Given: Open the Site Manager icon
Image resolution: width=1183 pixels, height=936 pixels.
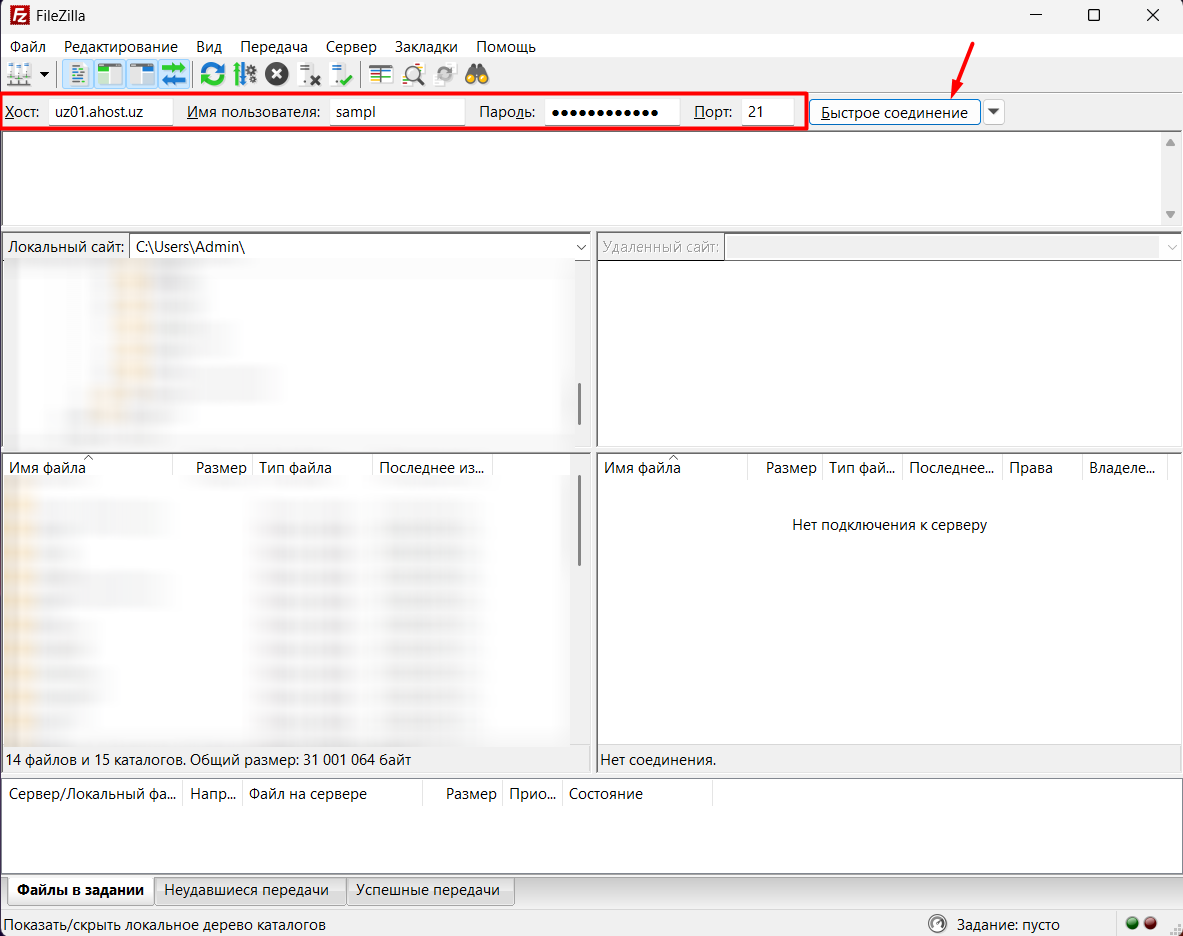Looking at the screenshot, I should [19, 75].
